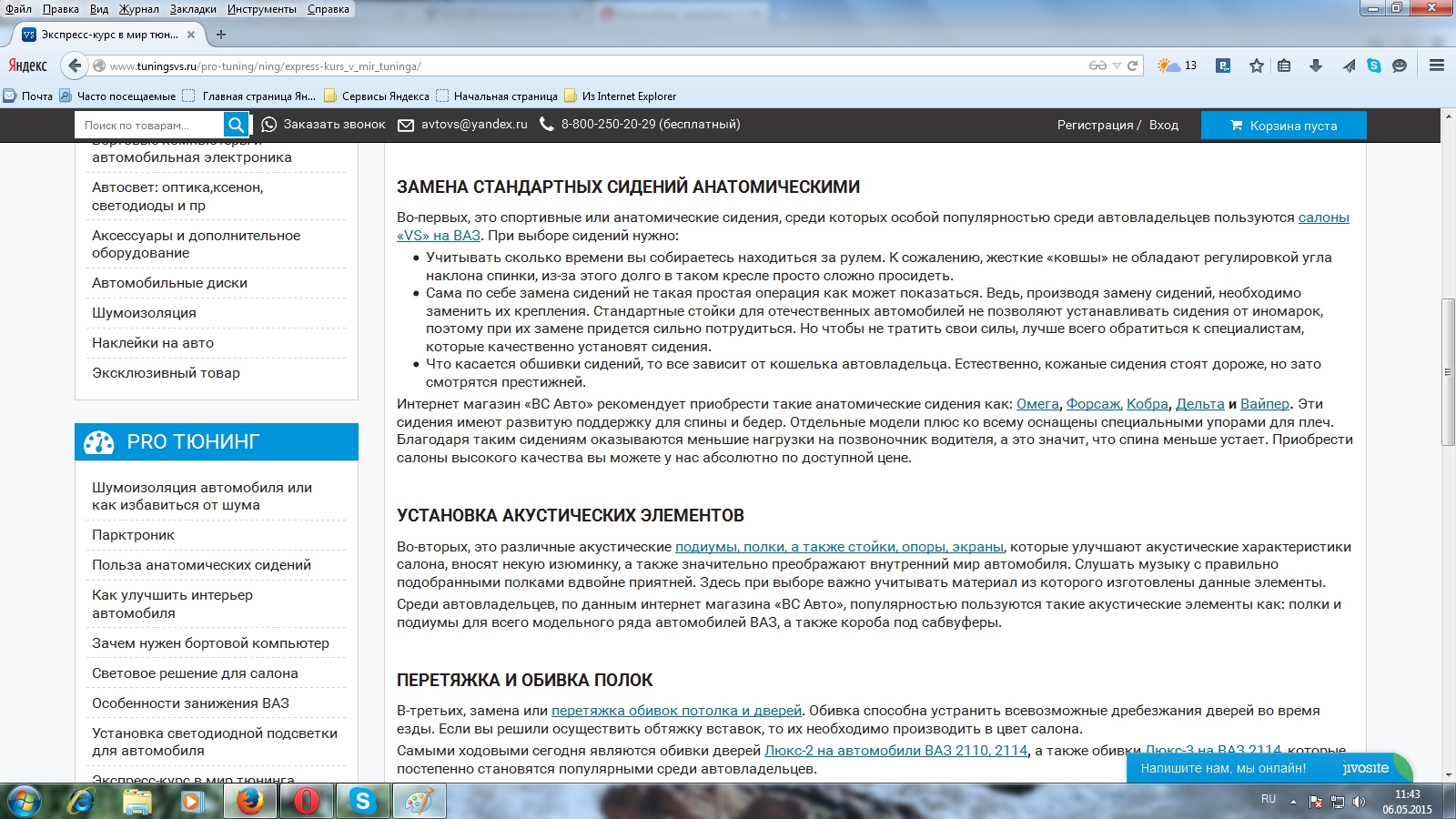Bookmark this page with star icon
This screenshot has width=1456, height=819.
pos(1257,66)
